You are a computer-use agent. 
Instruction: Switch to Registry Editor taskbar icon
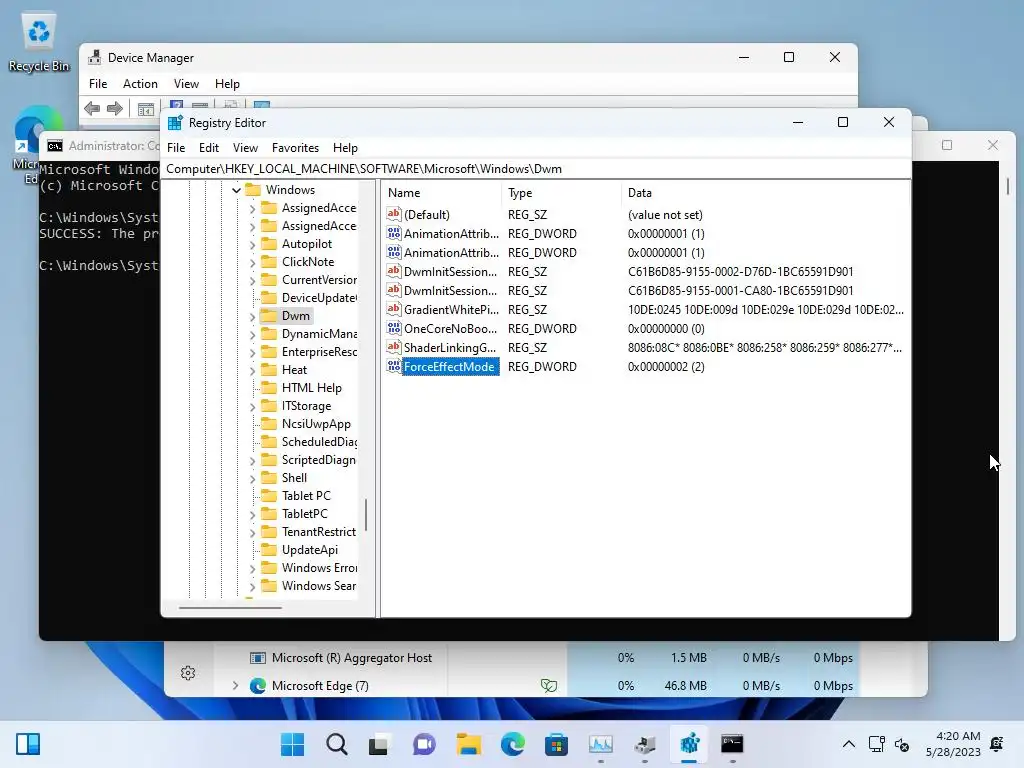(689, 744)
